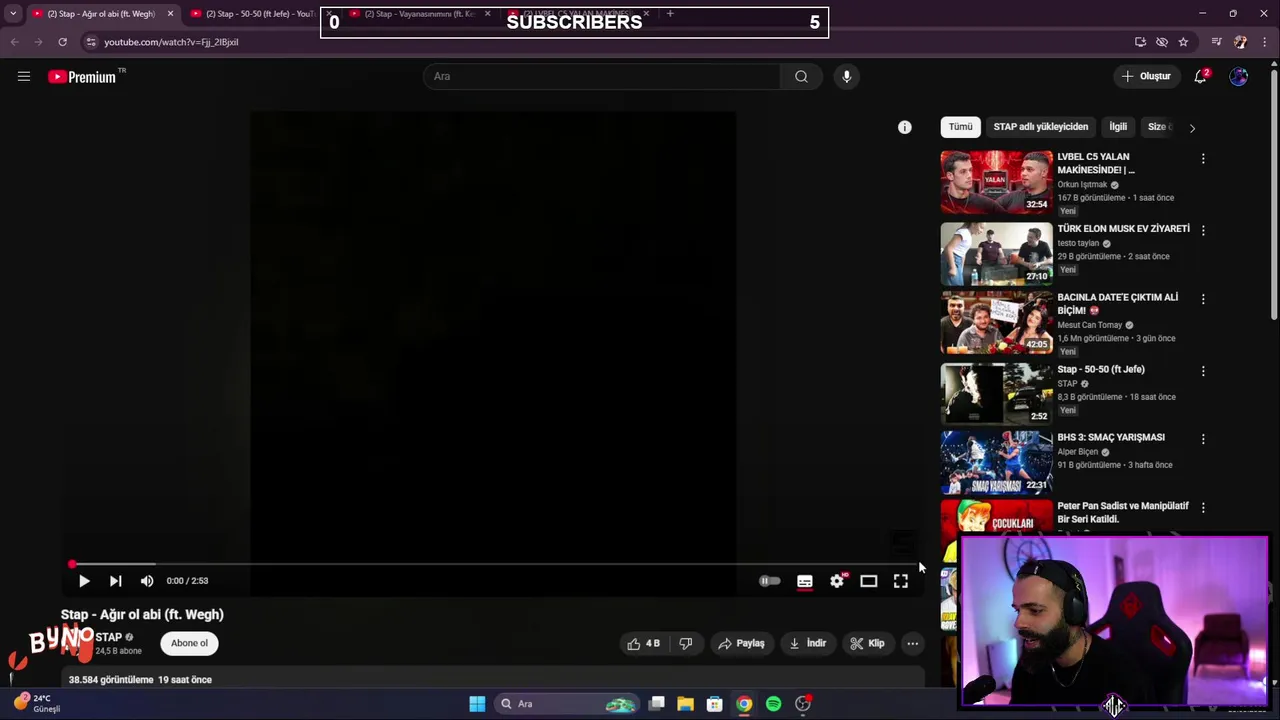
Task: Mute the video volume
Action: coord(147,581)
